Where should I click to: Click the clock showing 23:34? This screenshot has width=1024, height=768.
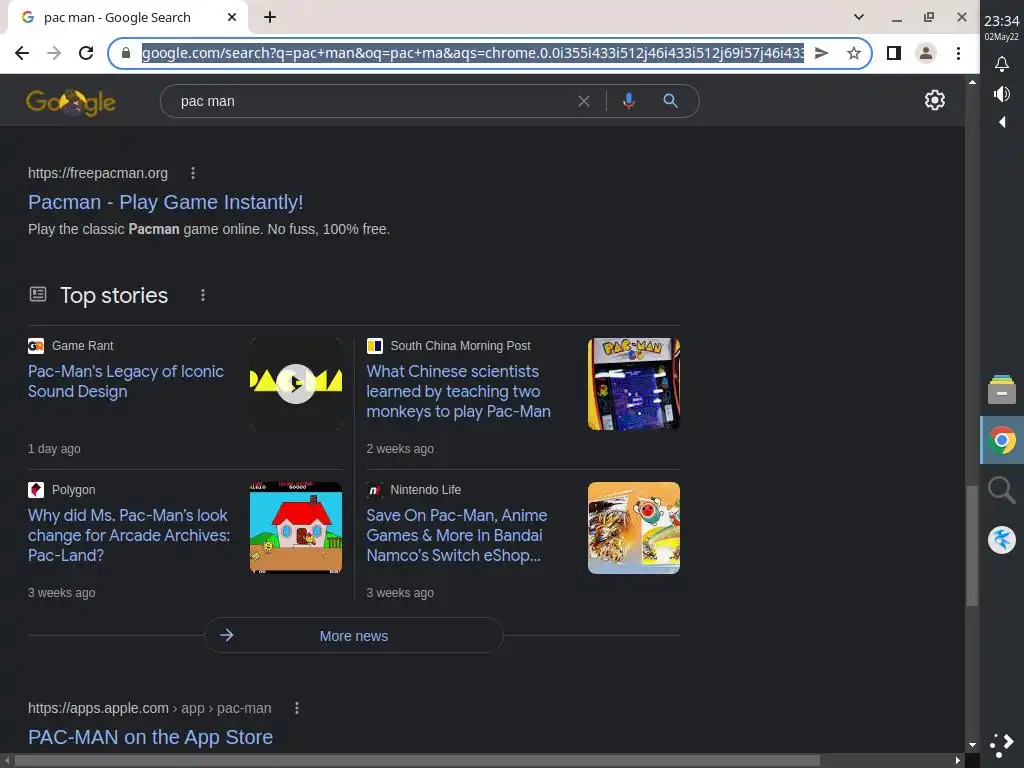(1002, 22)
